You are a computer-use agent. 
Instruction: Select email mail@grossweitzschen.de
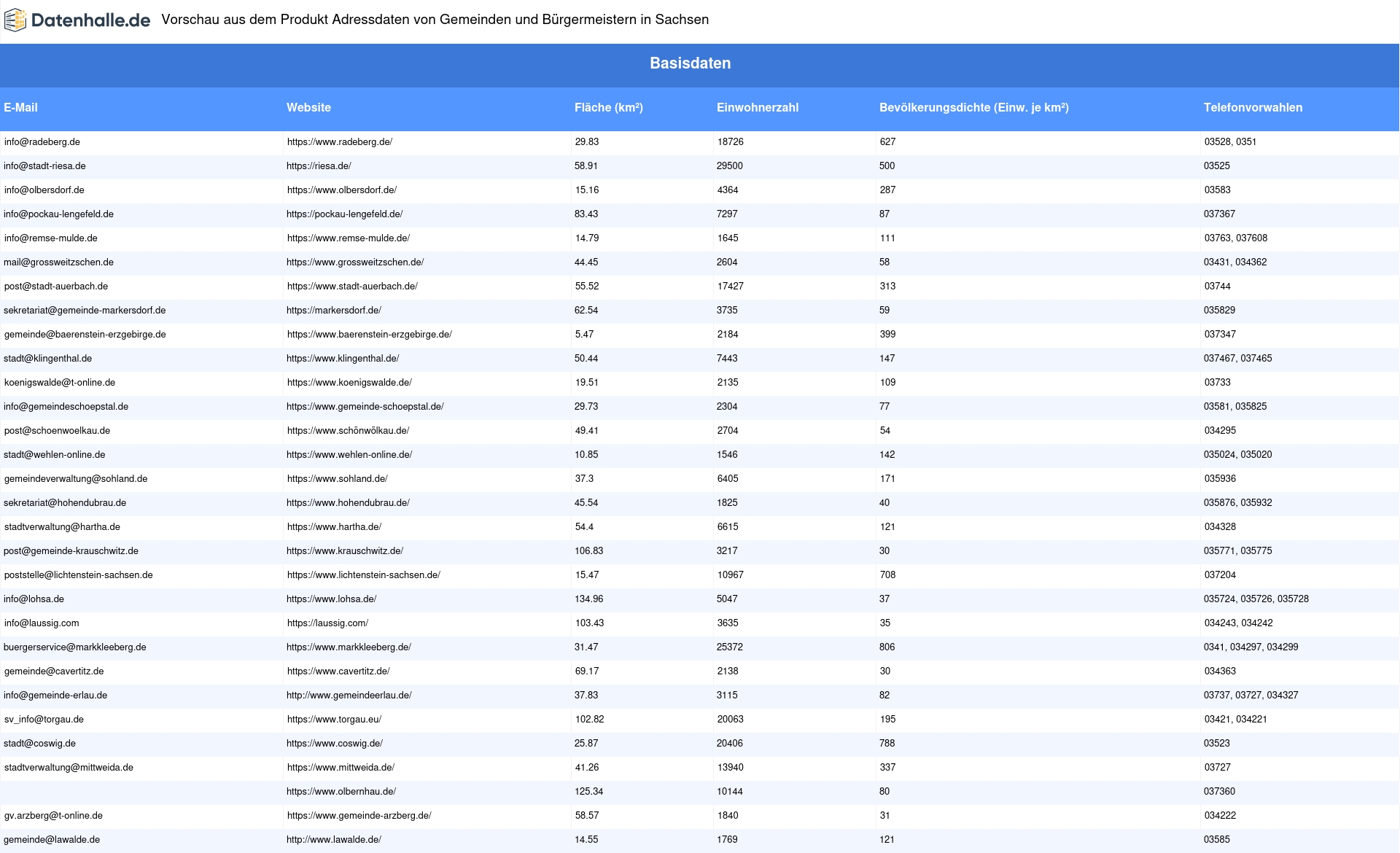(58, 262)
